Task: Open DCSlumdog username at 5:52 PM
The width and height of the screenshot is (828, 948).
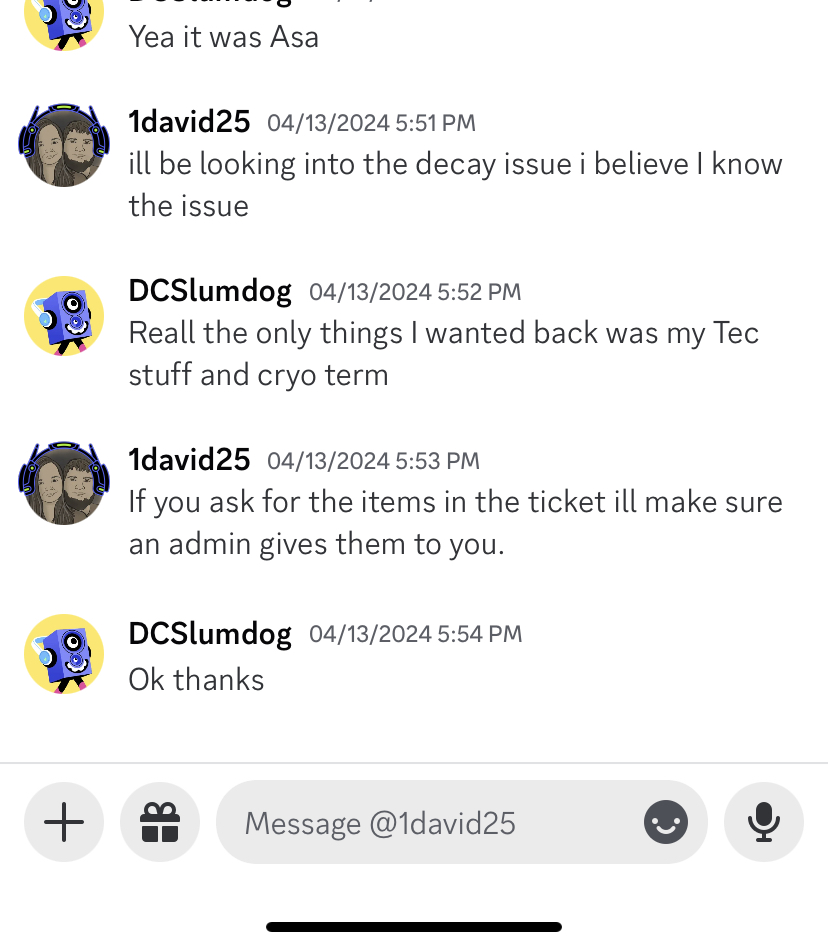Action: click(210, 291)
